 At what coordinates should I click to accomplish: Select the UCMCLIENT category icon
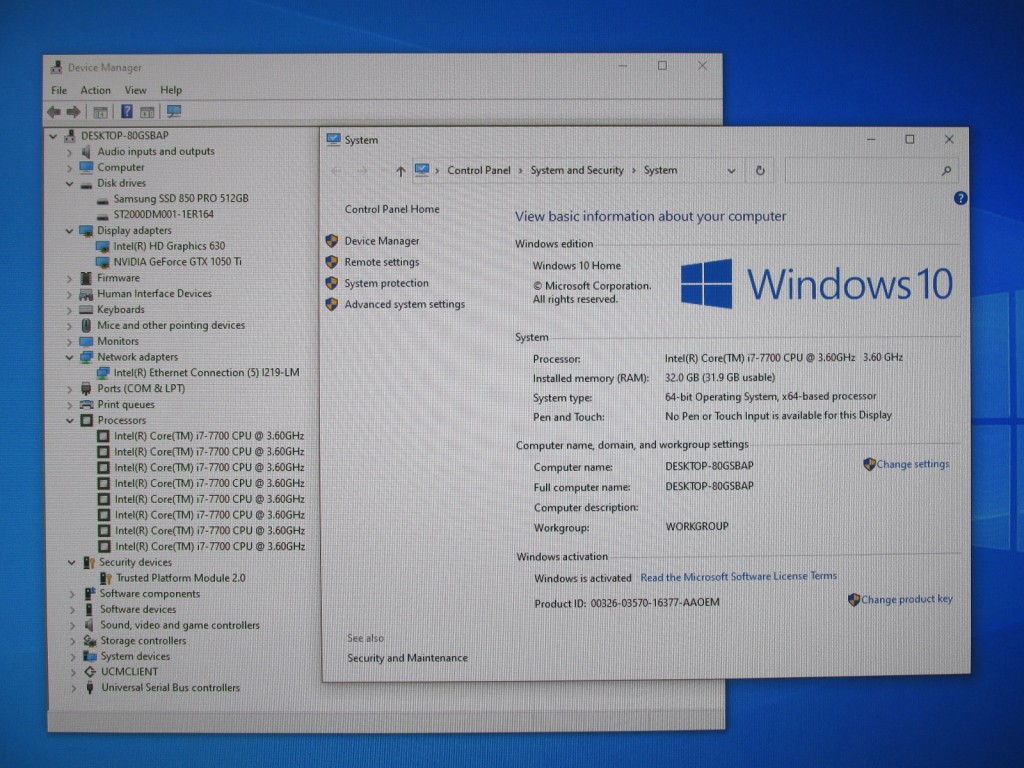tap(90, 671)
